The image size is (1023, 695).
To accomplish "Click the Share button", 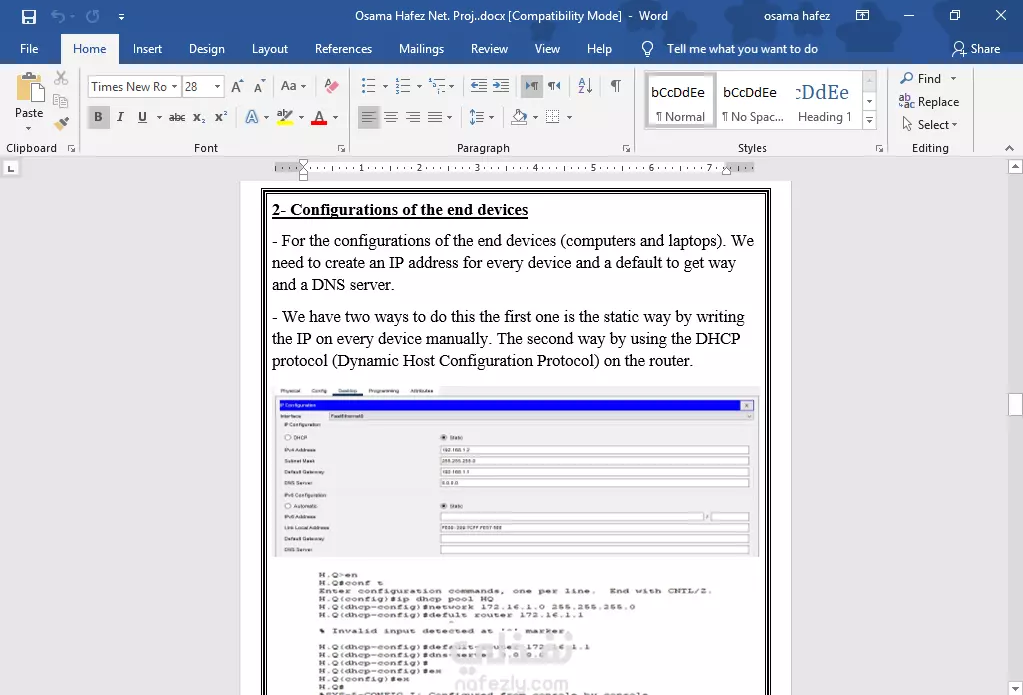I will coord(976,49).
